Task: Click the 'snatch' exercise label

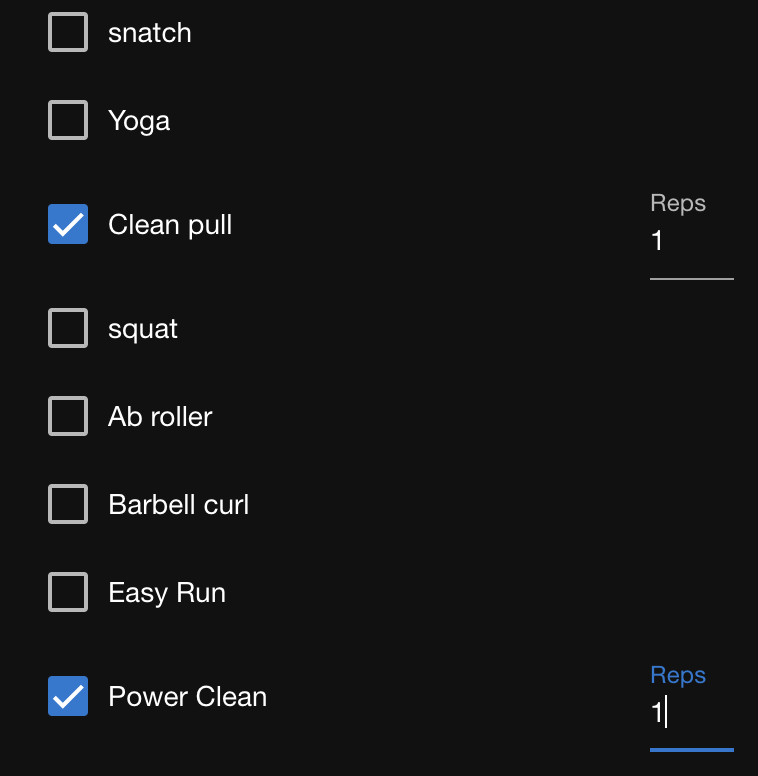Action: point(150,33)
